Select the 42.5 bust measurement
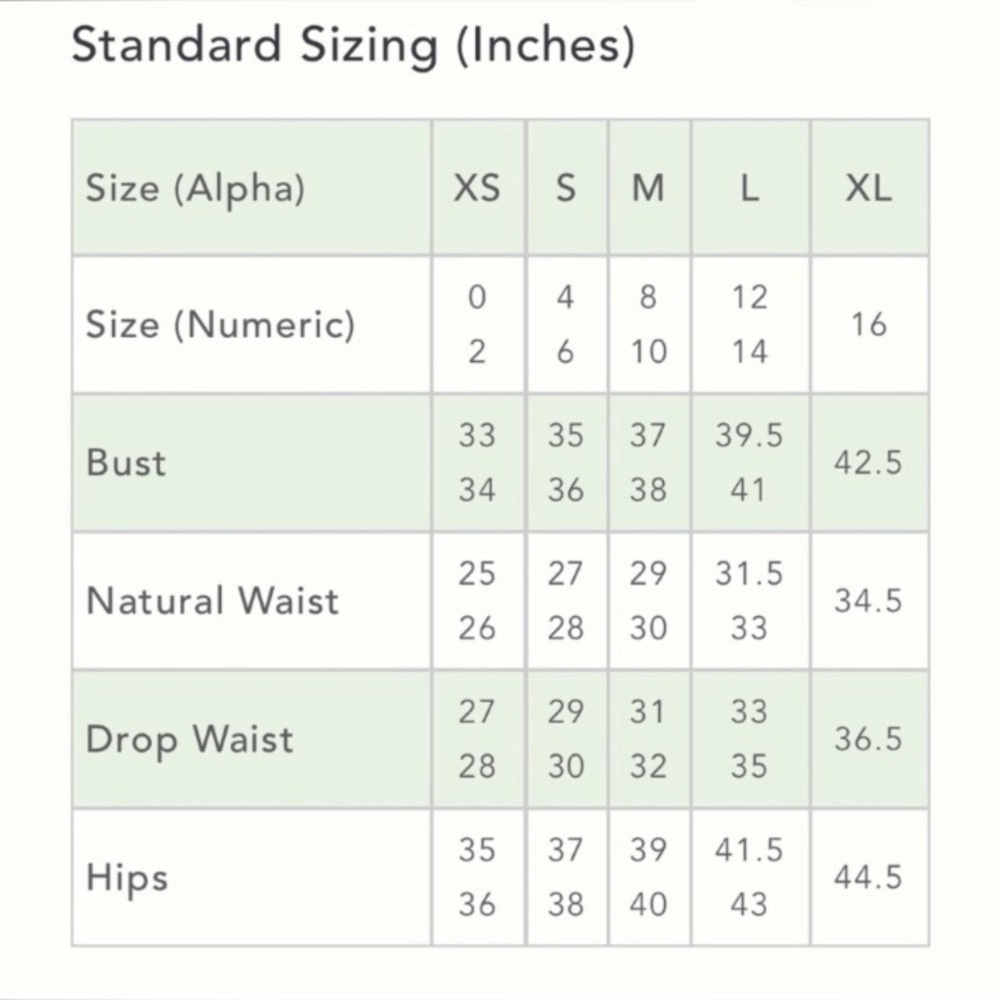Viewport: 1000px width, 1000px height. coord(868,462)
